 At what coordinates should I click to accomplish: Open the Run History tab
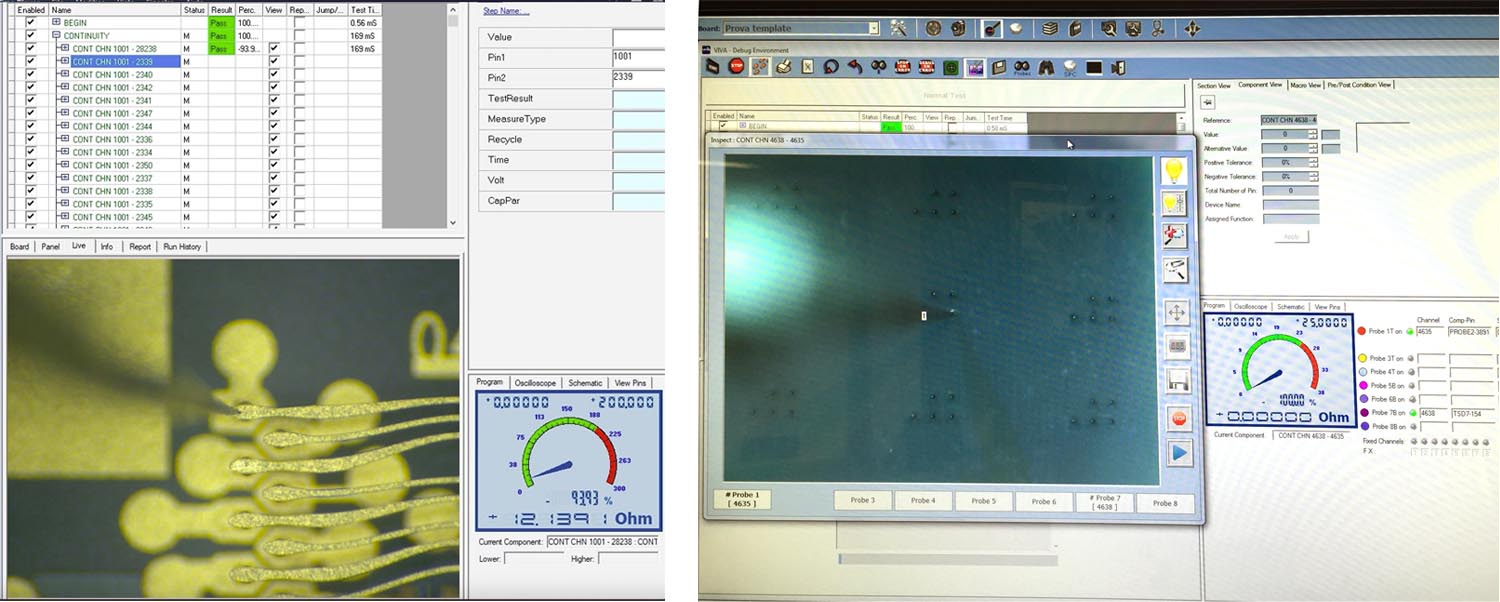[182, 246]
